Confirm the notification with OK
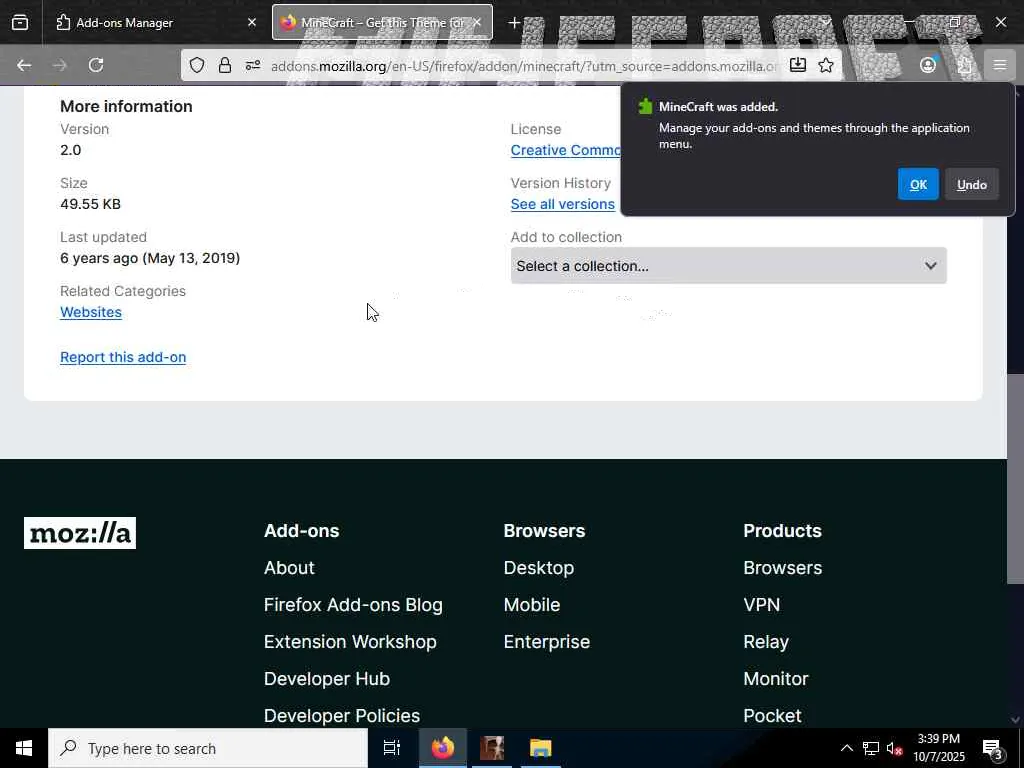This screenshot has height=768, width=1024. [918, 184]
